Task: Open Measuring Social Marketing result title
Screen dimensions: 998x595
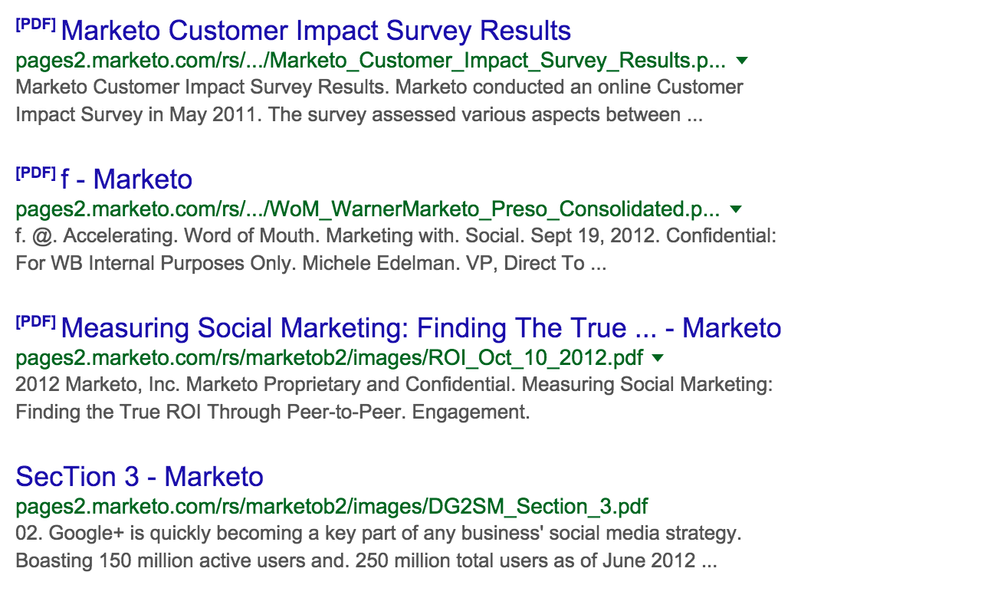Action: point(421,328)
